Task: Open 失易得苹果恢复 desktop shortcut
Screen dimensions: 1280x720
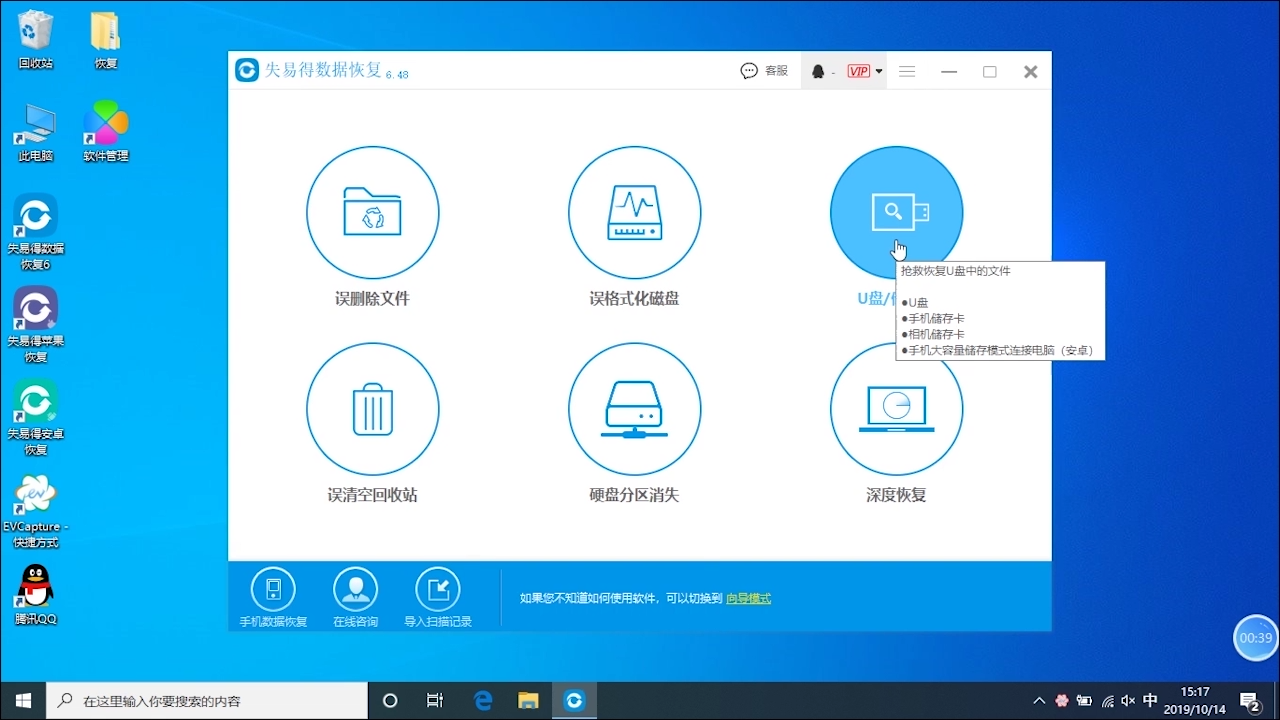Action: 35,325
